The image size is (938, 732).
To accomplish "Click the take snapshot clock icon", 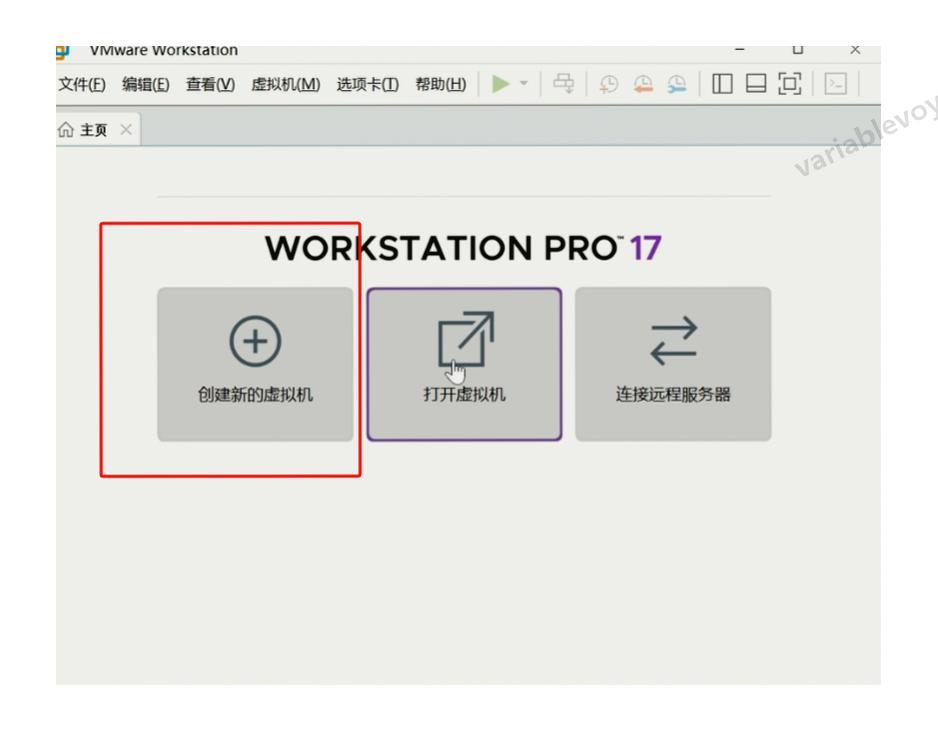I will (x=608, y=84).
